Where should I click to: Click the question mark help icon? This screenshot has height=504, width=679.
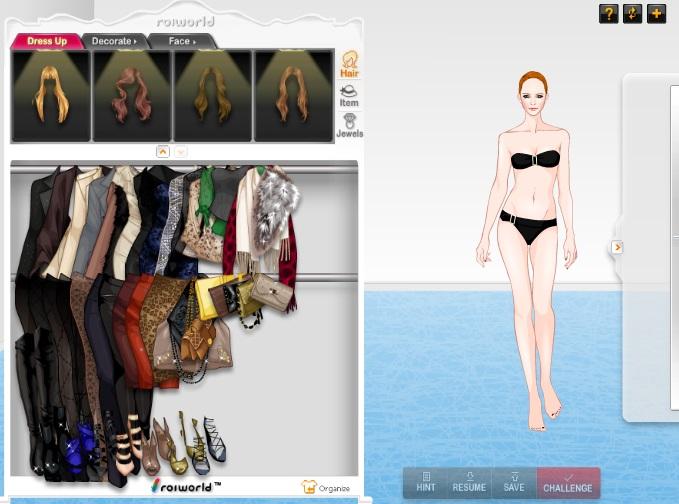pyautogui.click(x=608, y=13)
